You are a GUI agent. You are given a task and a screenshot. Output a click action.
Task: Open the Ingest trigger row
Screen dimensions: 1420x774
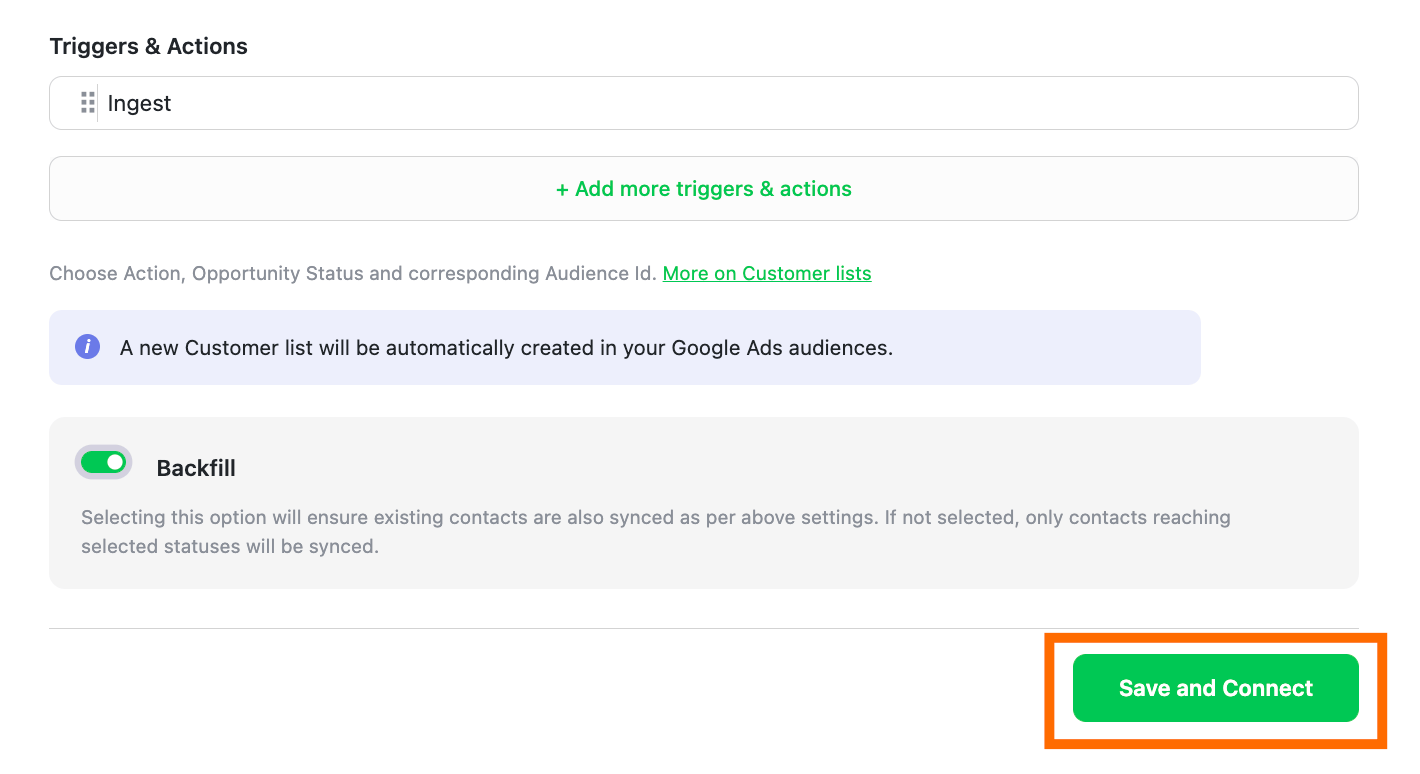pos(703,103)
